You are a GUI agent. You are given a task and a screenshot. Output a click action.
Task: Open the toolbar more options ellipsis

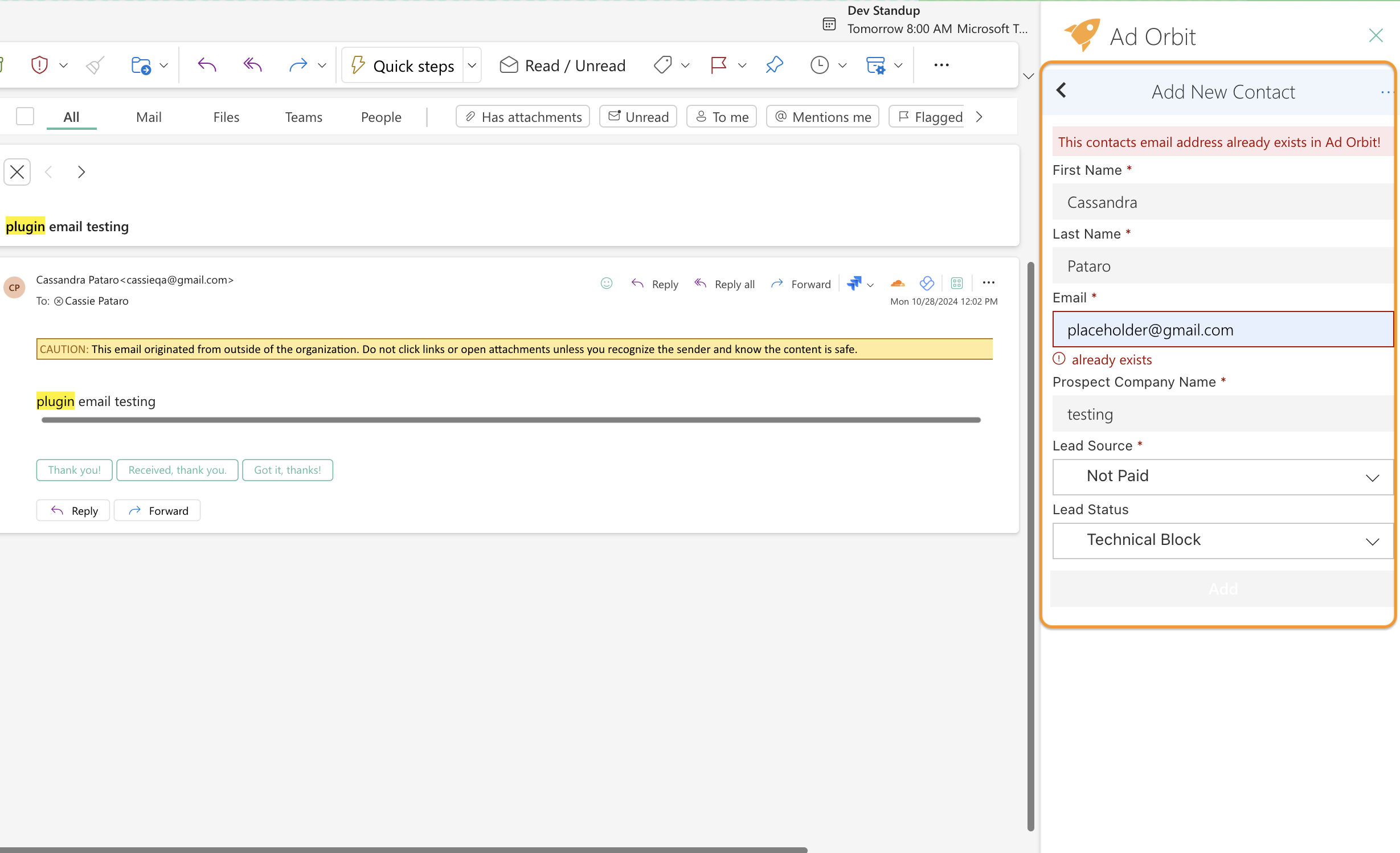tap(941, 65)
